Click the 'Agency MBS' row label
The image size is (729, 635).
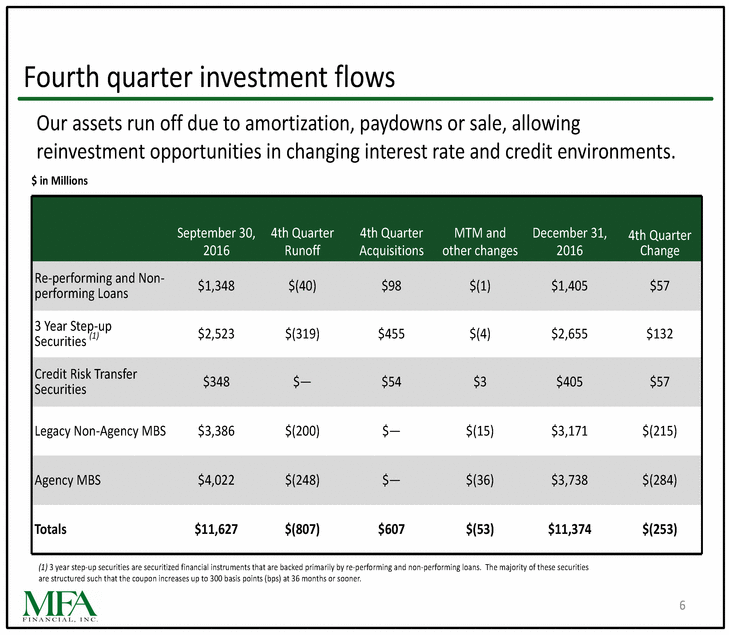[67, 480]
